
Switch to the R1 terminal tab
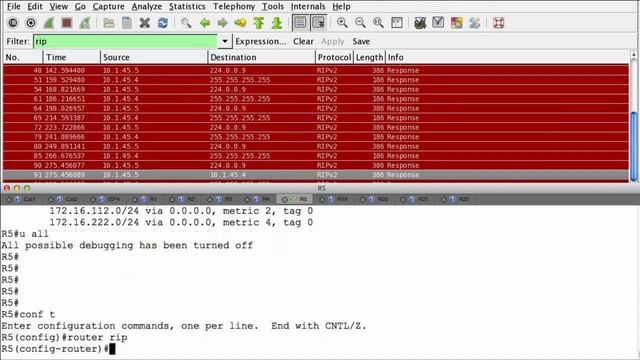click(146, 199)
